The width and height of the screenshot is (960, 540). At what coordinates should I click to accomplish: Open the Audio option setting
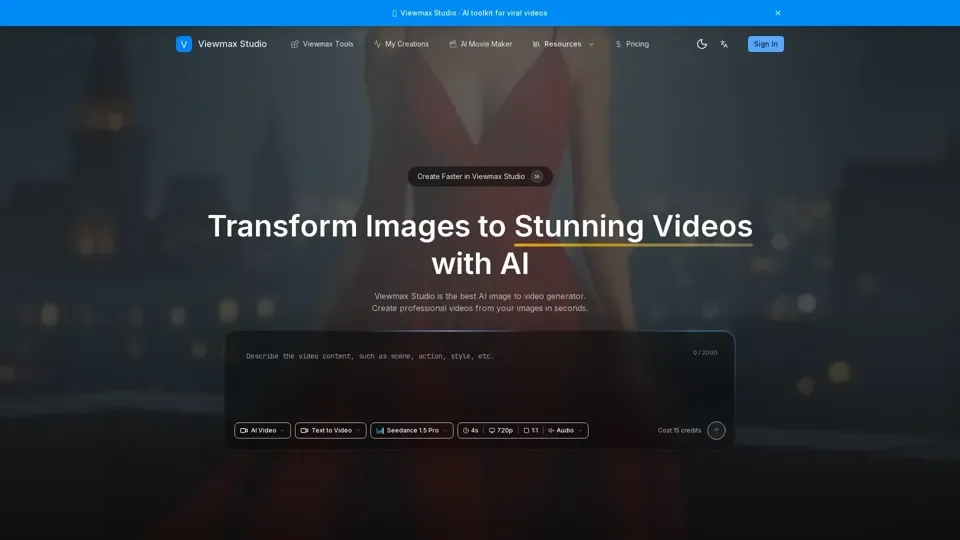(x=565, y=430)
